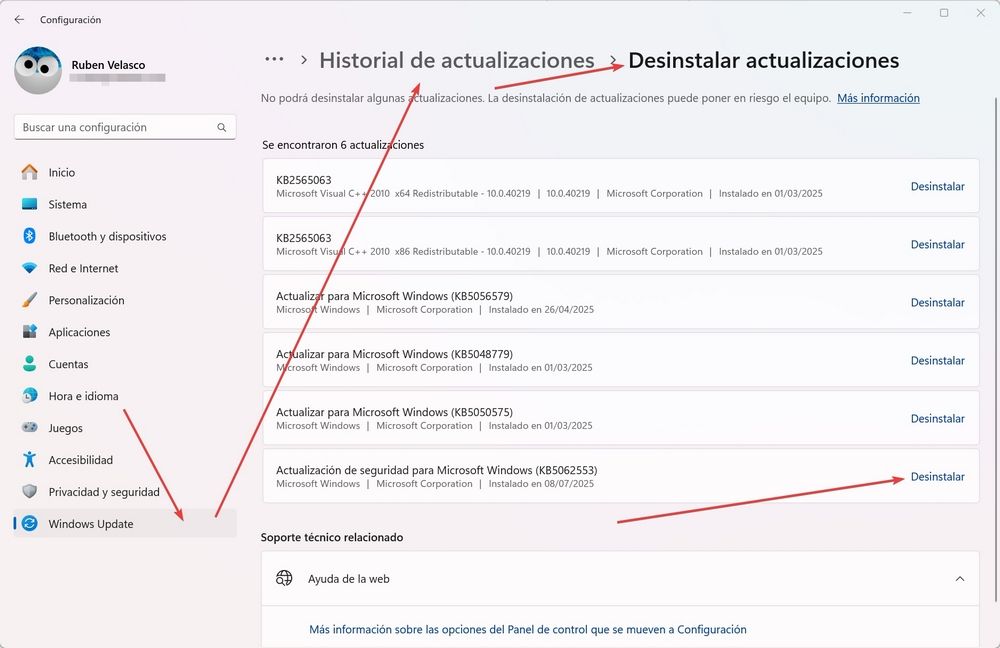The width and height of the screenshot is (1000, 648).
Task: Navigate to Historial de actualizaciones breadcrumb
Action: [457, 59]
